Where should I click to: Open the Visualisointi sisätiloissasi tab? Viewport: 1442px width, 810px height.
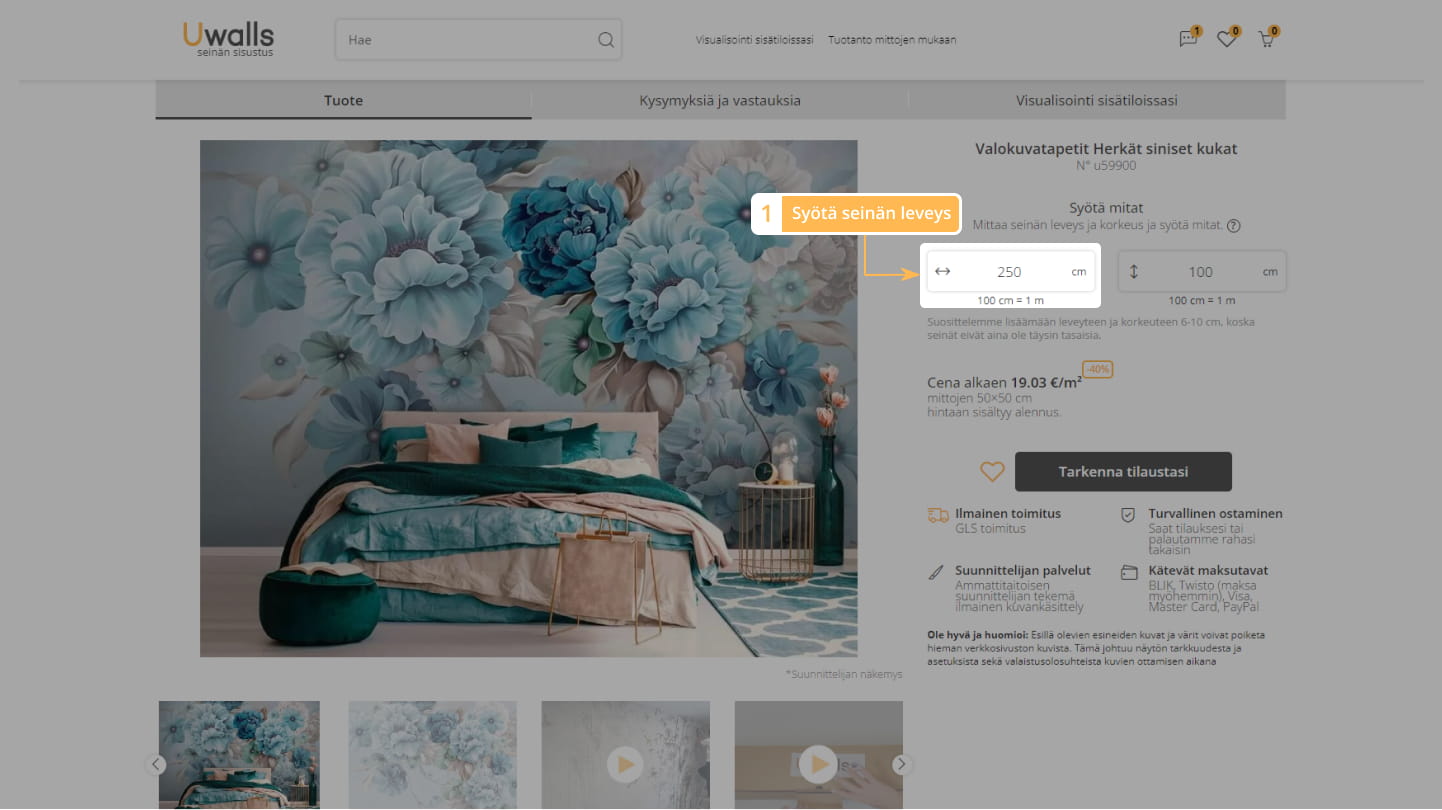pos(1096,101)
